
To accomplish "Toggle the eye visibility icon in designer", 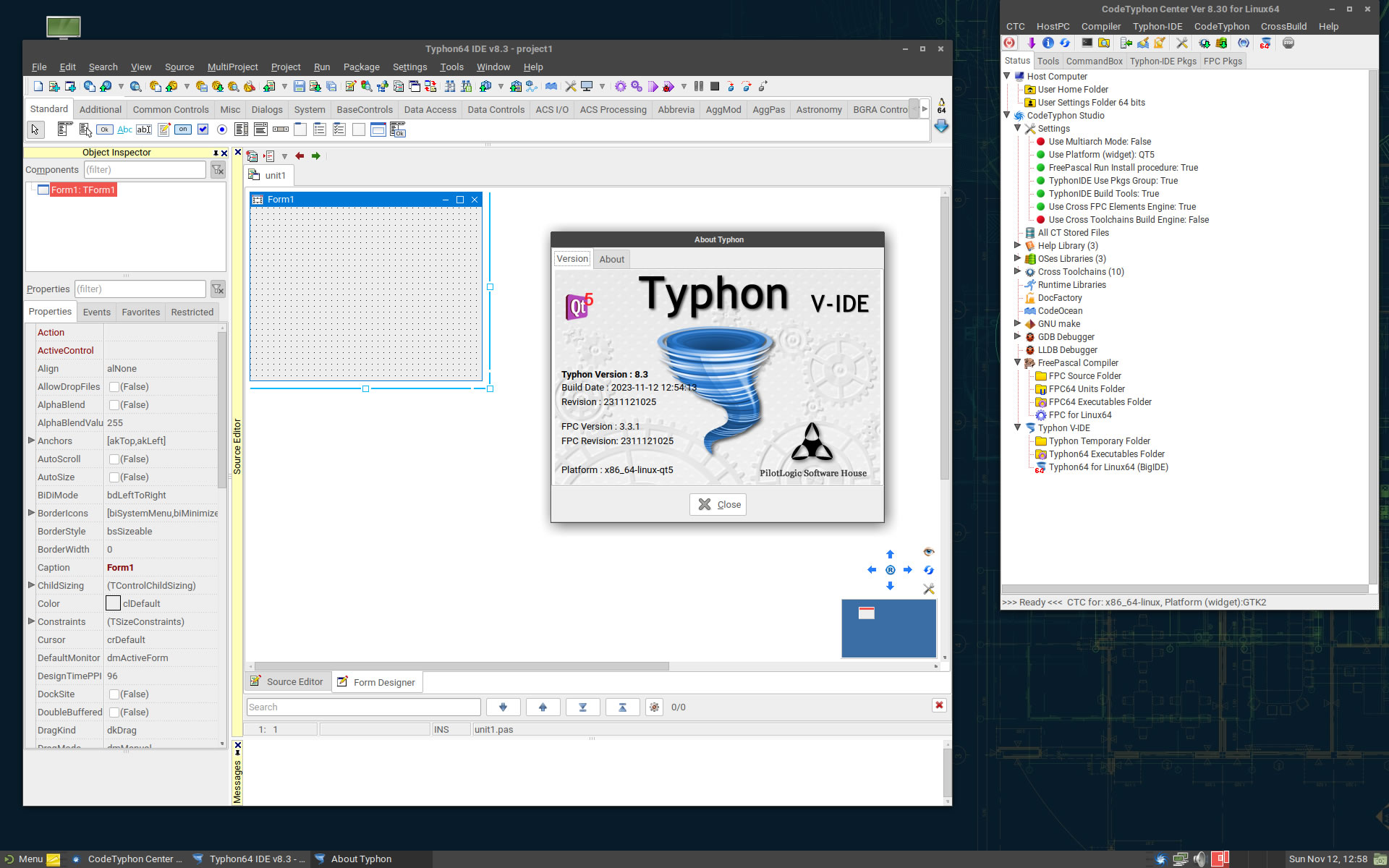I will tap(929, 552).
